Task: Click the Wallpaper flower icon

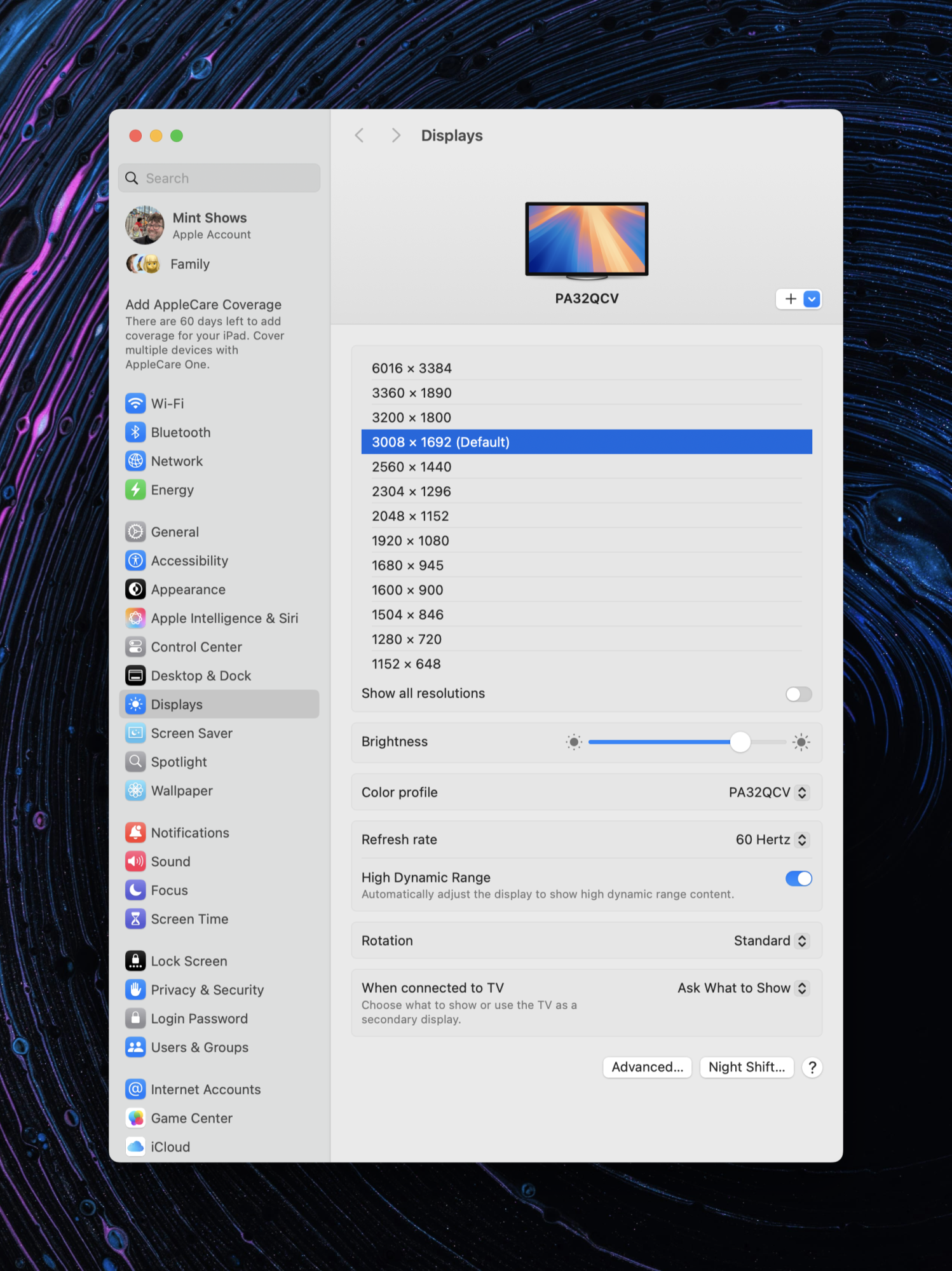Action: 135,791
